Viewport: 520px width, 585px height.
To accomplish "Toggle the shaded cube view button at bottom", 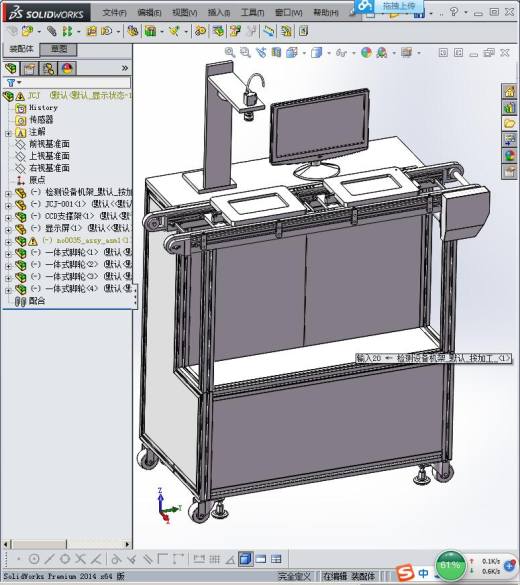I will click(x=245, y=559).
